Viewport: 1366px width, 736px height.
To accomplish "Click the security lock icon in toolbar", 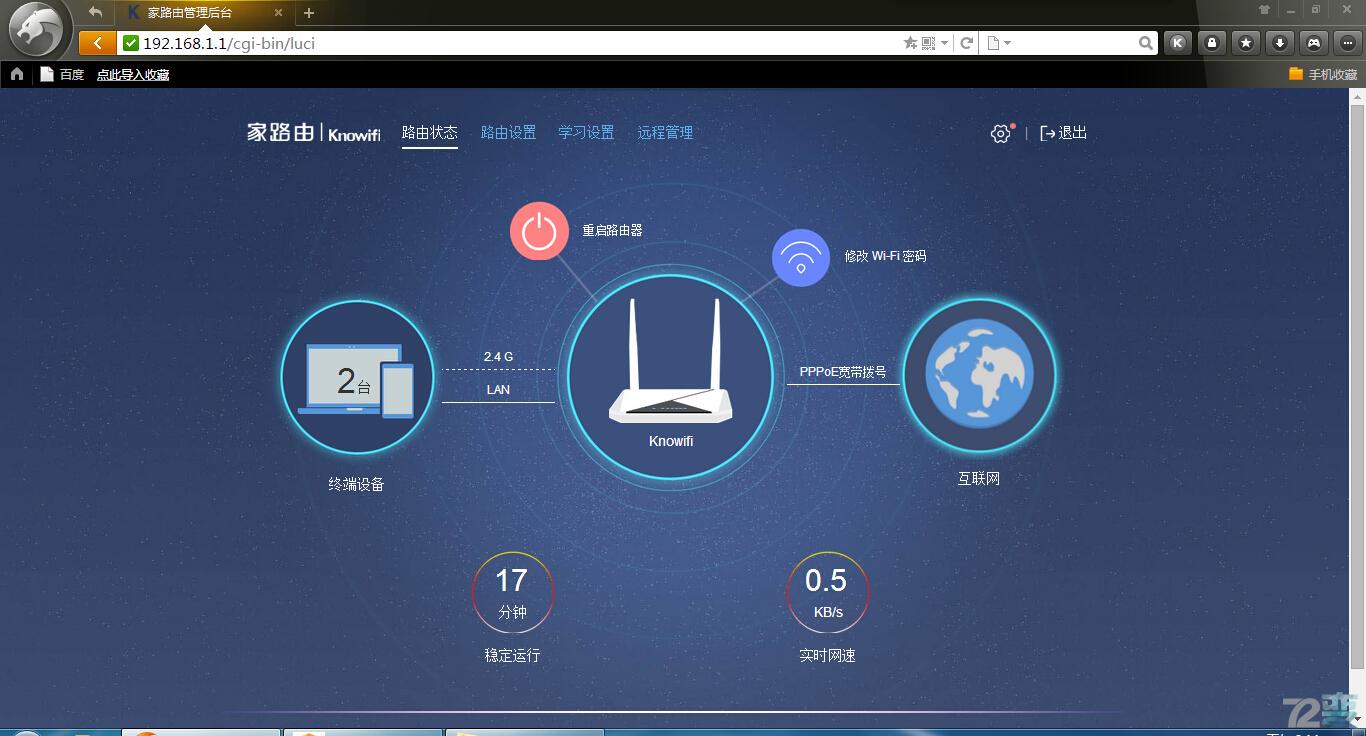I will click(x=1211, y=43).
